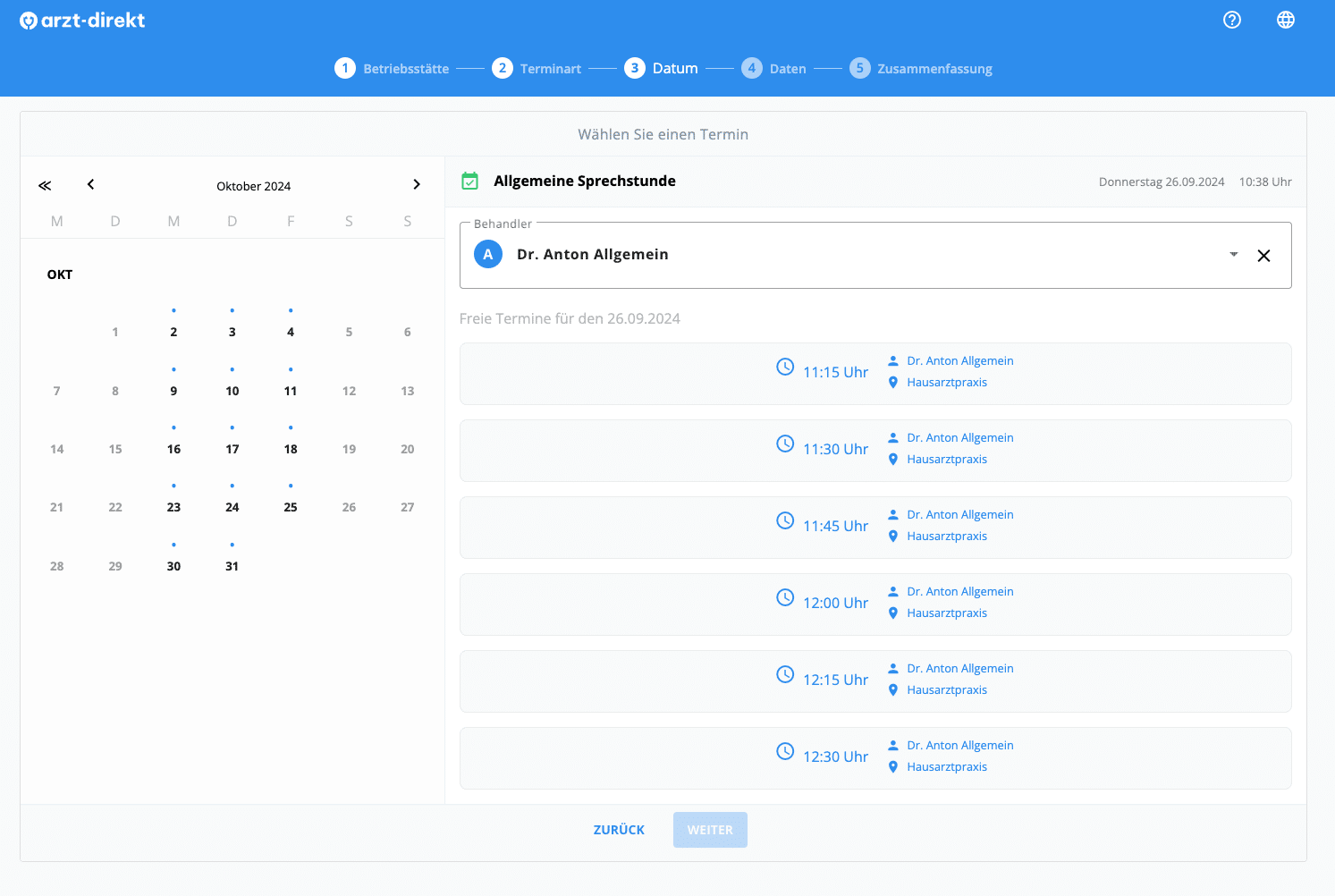
Task: Pick October 24 in the calendar
Action: pos(232,507)
